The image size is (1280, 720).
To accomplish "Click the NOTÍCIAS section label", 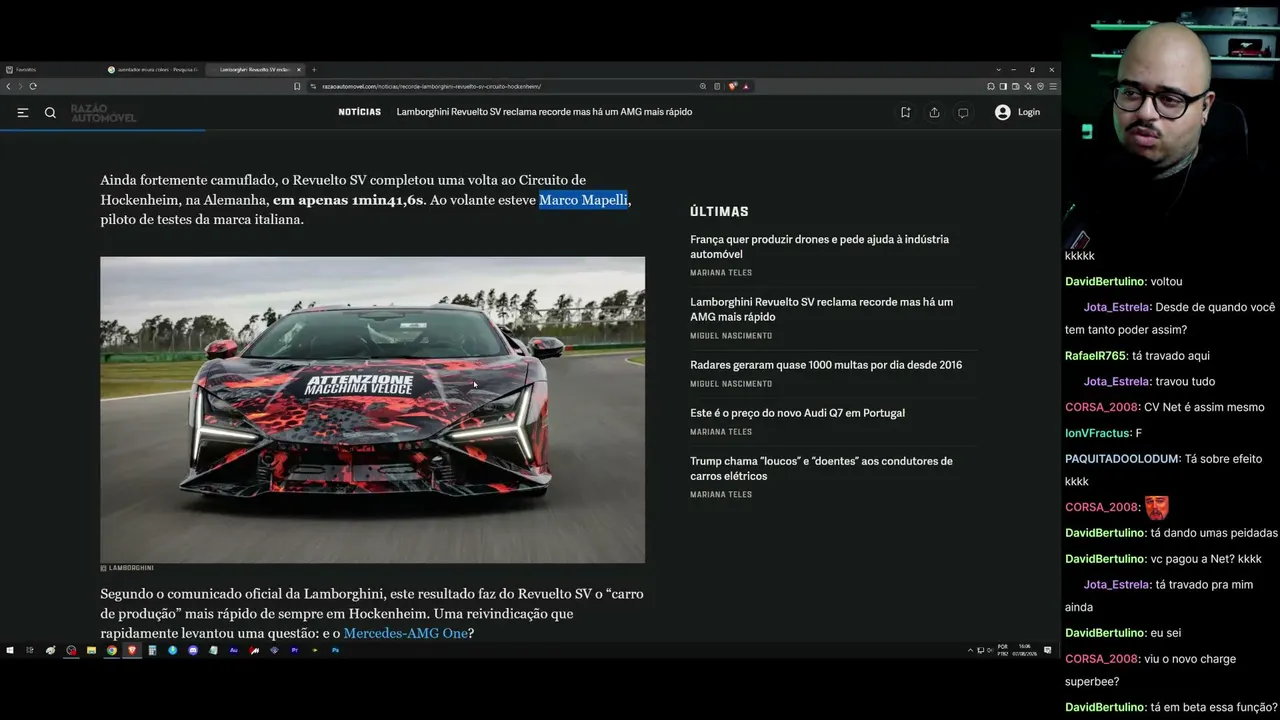I will click(x=360, y=112).
